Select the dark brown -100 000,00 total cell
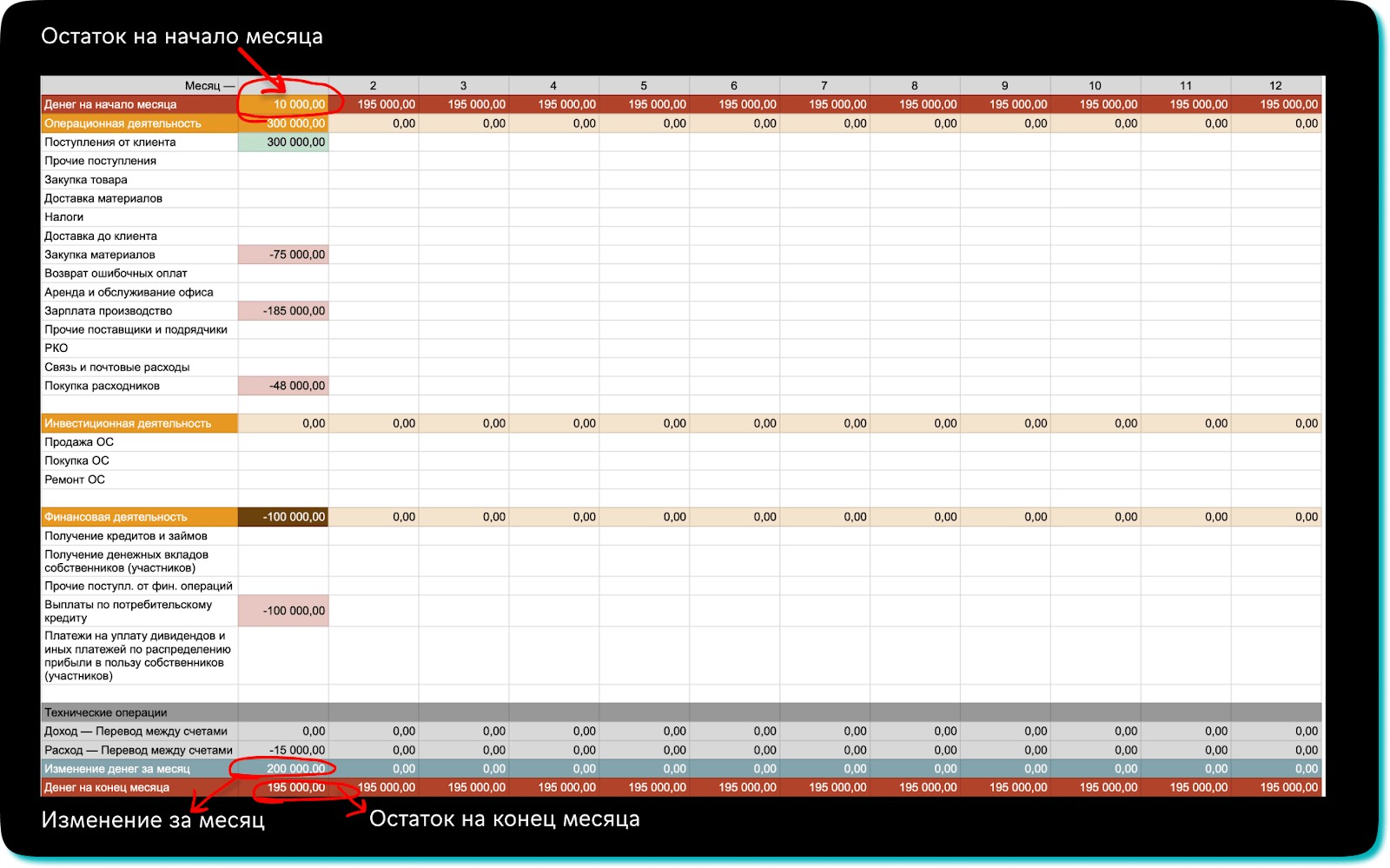 click(x=284, y=517)
